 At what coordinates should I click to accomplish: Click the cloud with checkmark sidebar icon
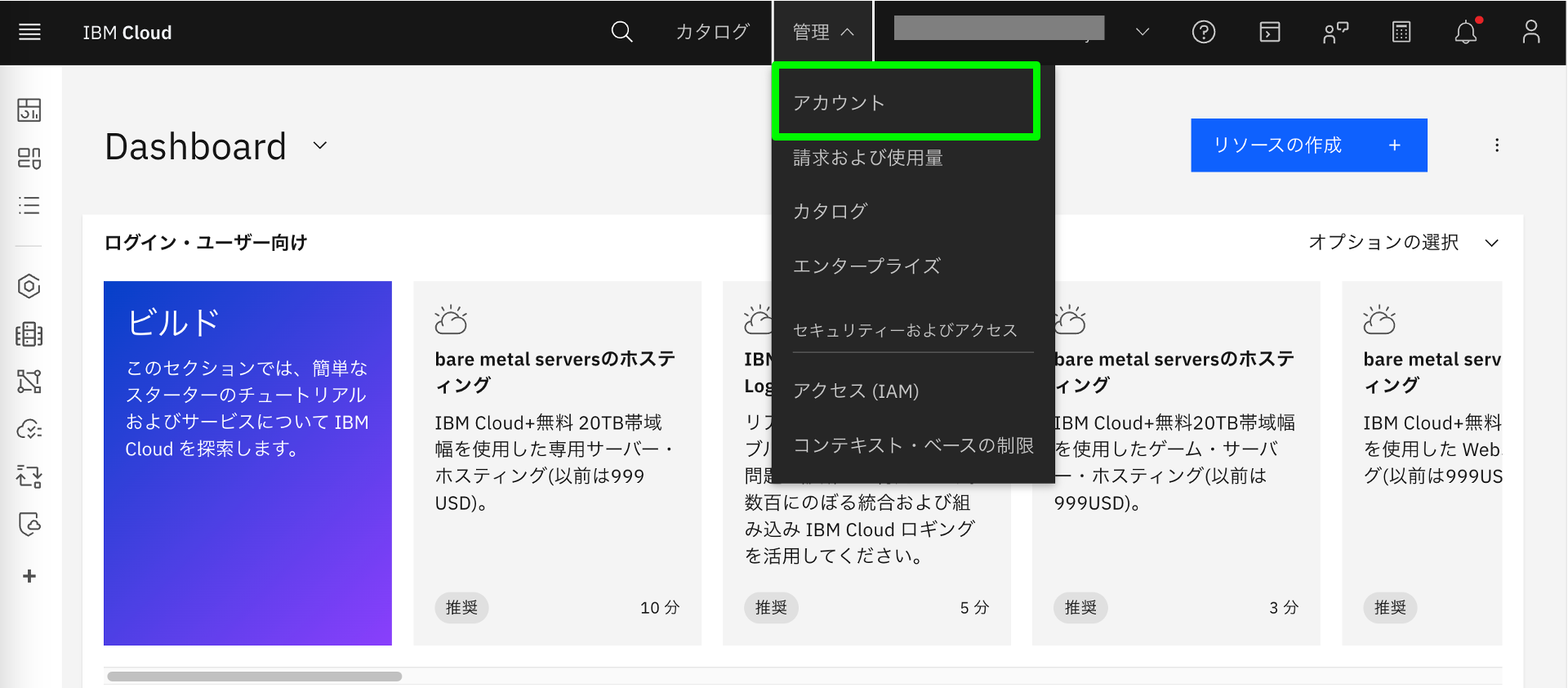tap(29, 429)
